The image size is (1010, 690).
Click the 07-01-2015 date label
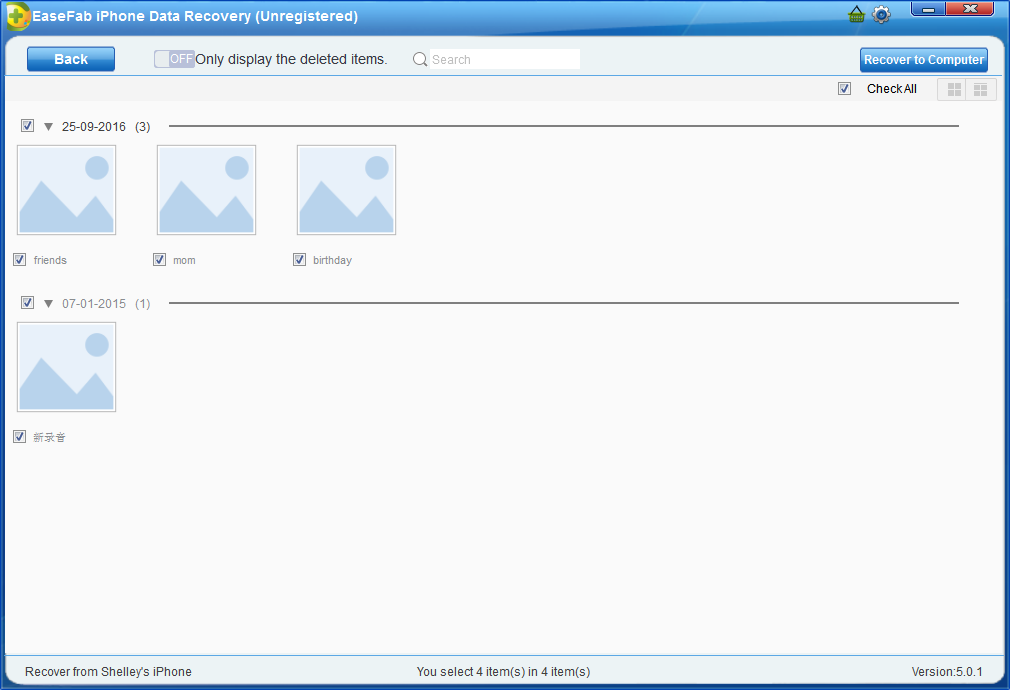point(94,303)
